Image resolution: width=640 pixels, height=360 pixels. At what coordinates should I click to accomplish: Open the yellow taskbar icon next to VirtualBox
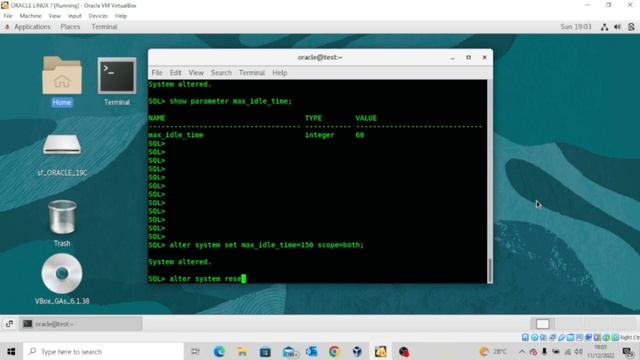(x=380, y=351)
